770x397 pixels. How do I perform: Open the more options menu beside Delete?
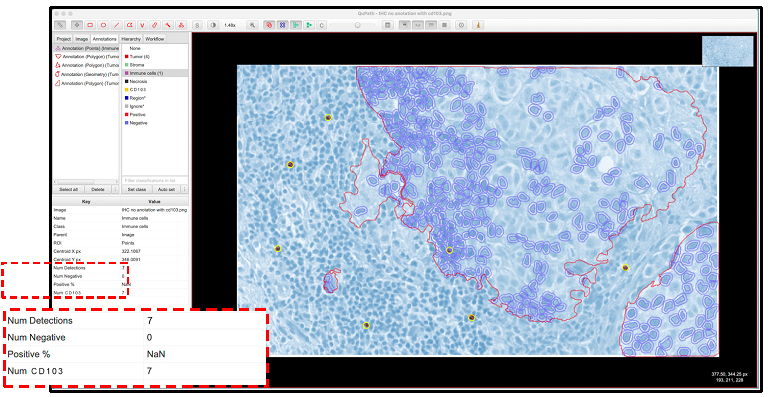tap(115, 189)
